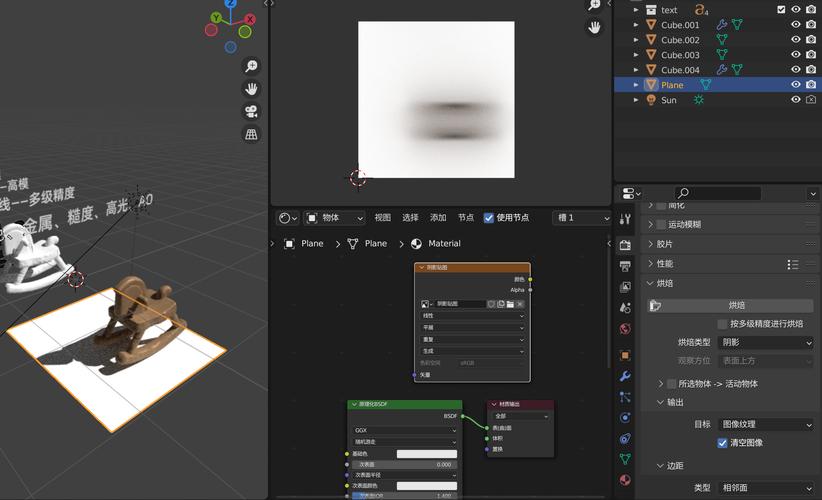The image size is (822, 500).
Task: Open the Object Data mesh properties tab
Action: point(625,459)
